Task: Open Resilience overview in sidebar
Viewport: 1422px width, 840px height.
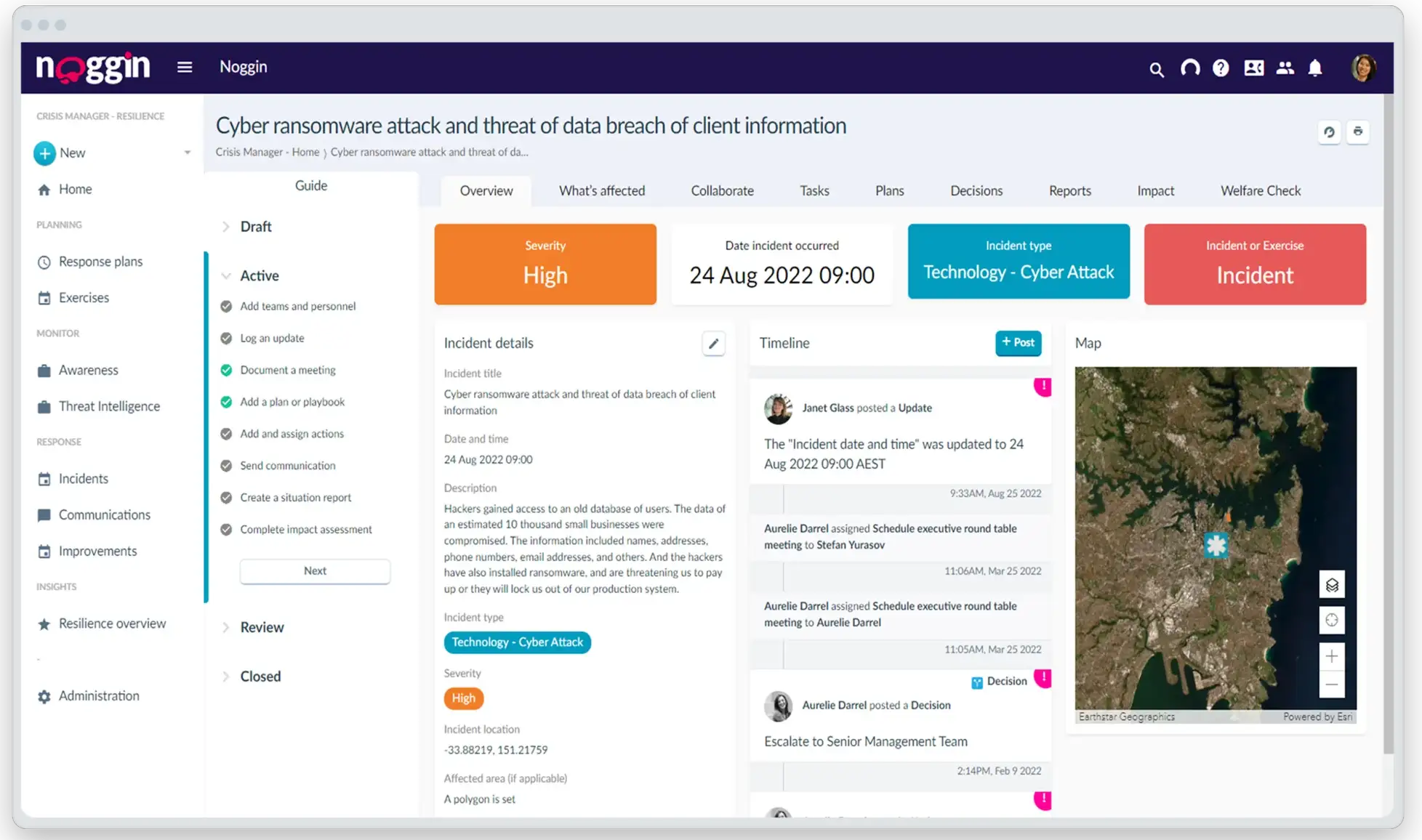Action: tap(112, 623)
